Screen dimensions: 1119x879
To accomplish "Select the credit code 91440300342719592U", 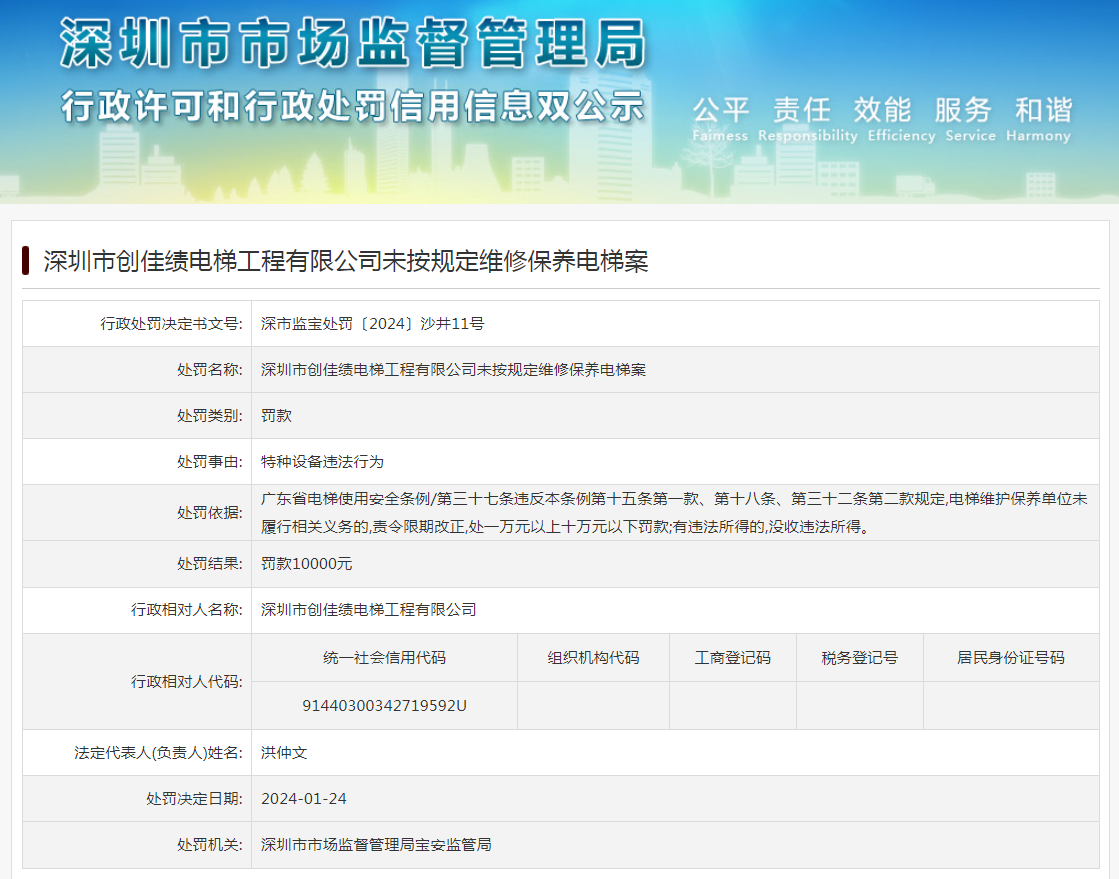I will click(384, 706).
